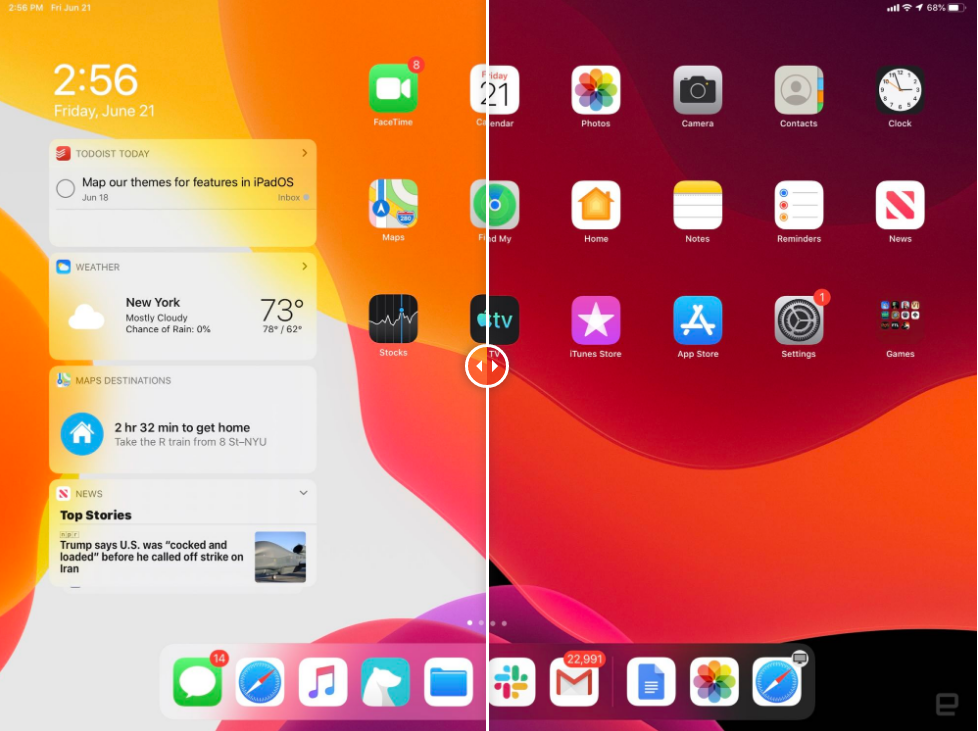Open the FaceTime app
978x731 pixels.
[393, 89]
